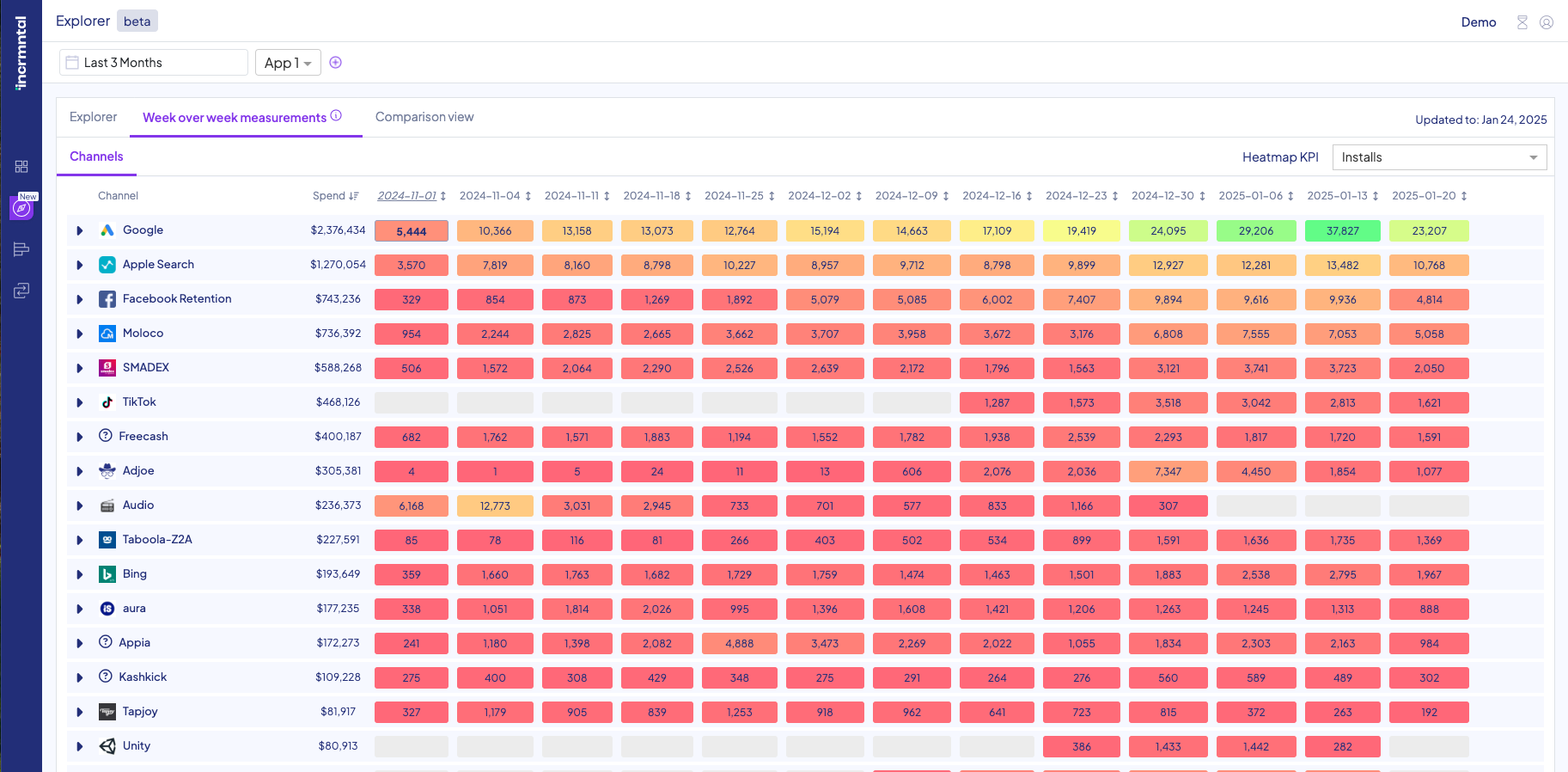Switch to the Explorer tab

(x=93, y=117)
